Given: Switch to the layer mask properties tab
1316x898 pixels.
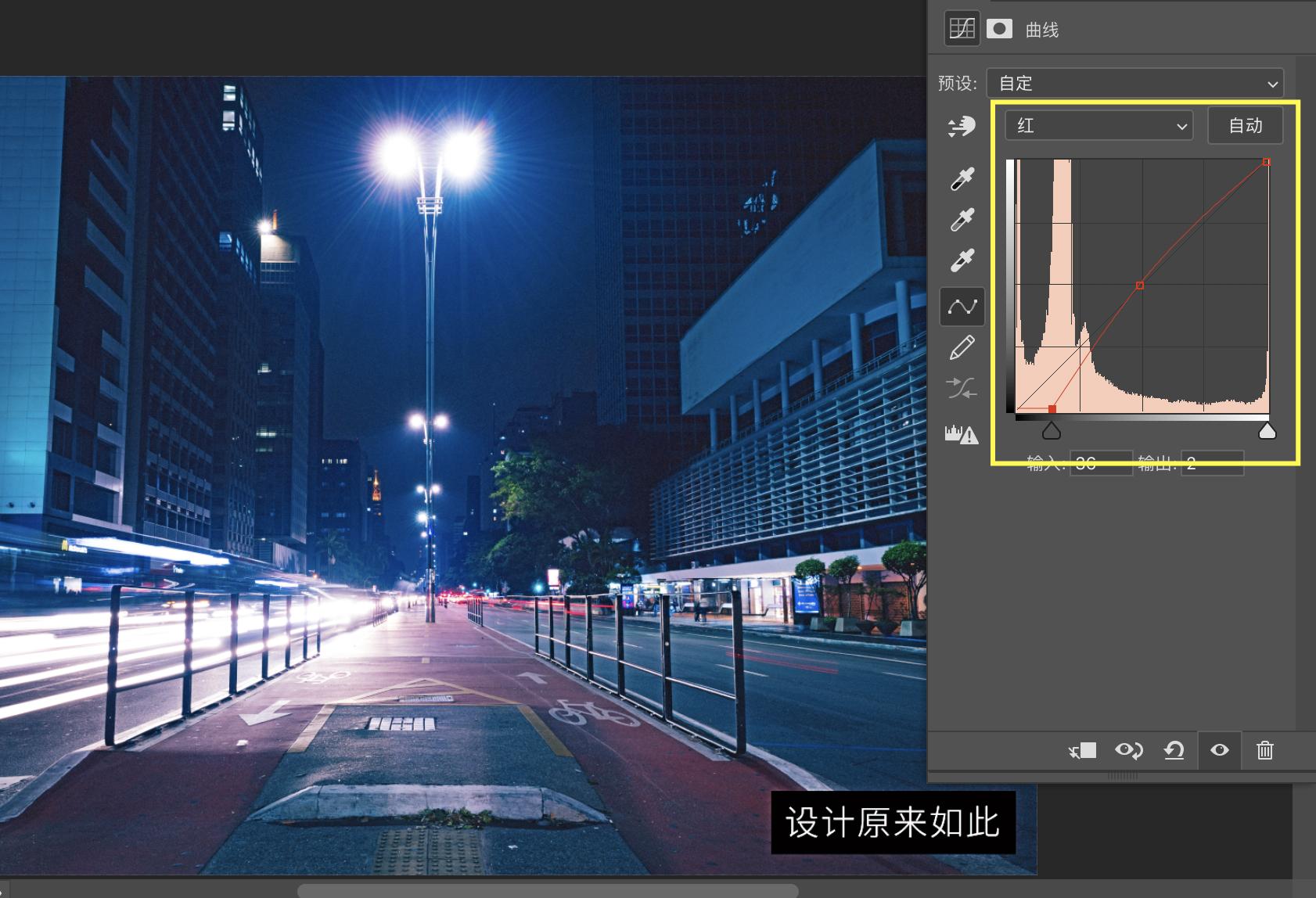Looking at the screenshot, I should tap(999, 29).
